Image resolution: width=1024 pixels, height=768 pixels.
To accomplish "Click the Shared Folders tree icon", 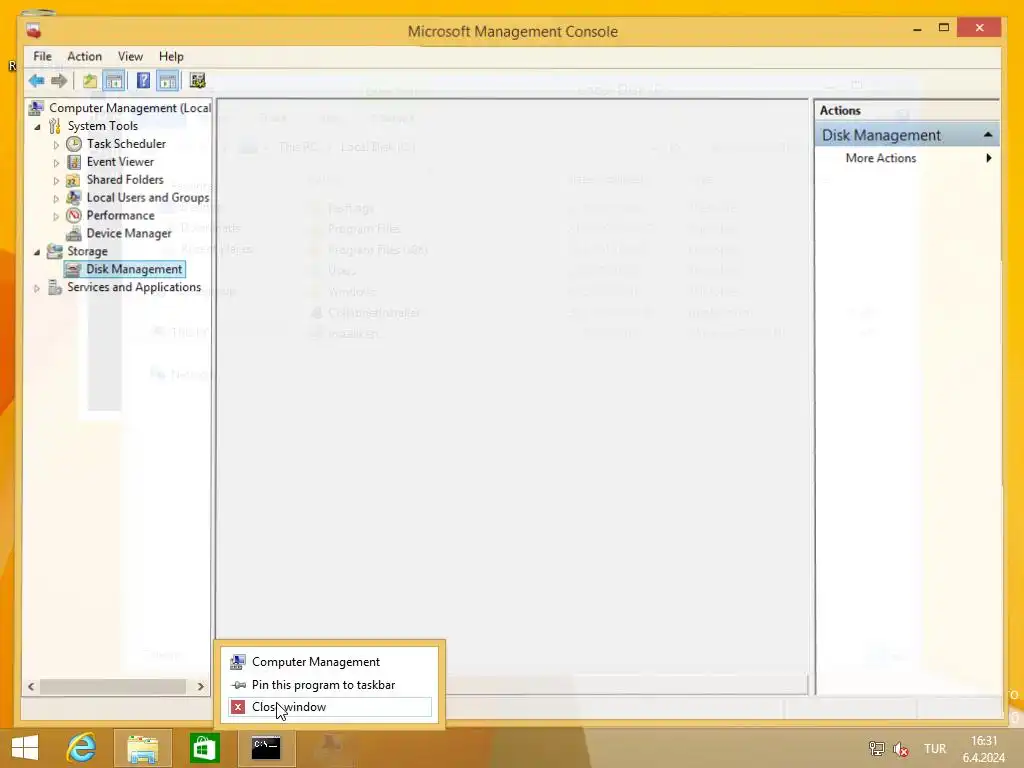I will tap(74, 180).
